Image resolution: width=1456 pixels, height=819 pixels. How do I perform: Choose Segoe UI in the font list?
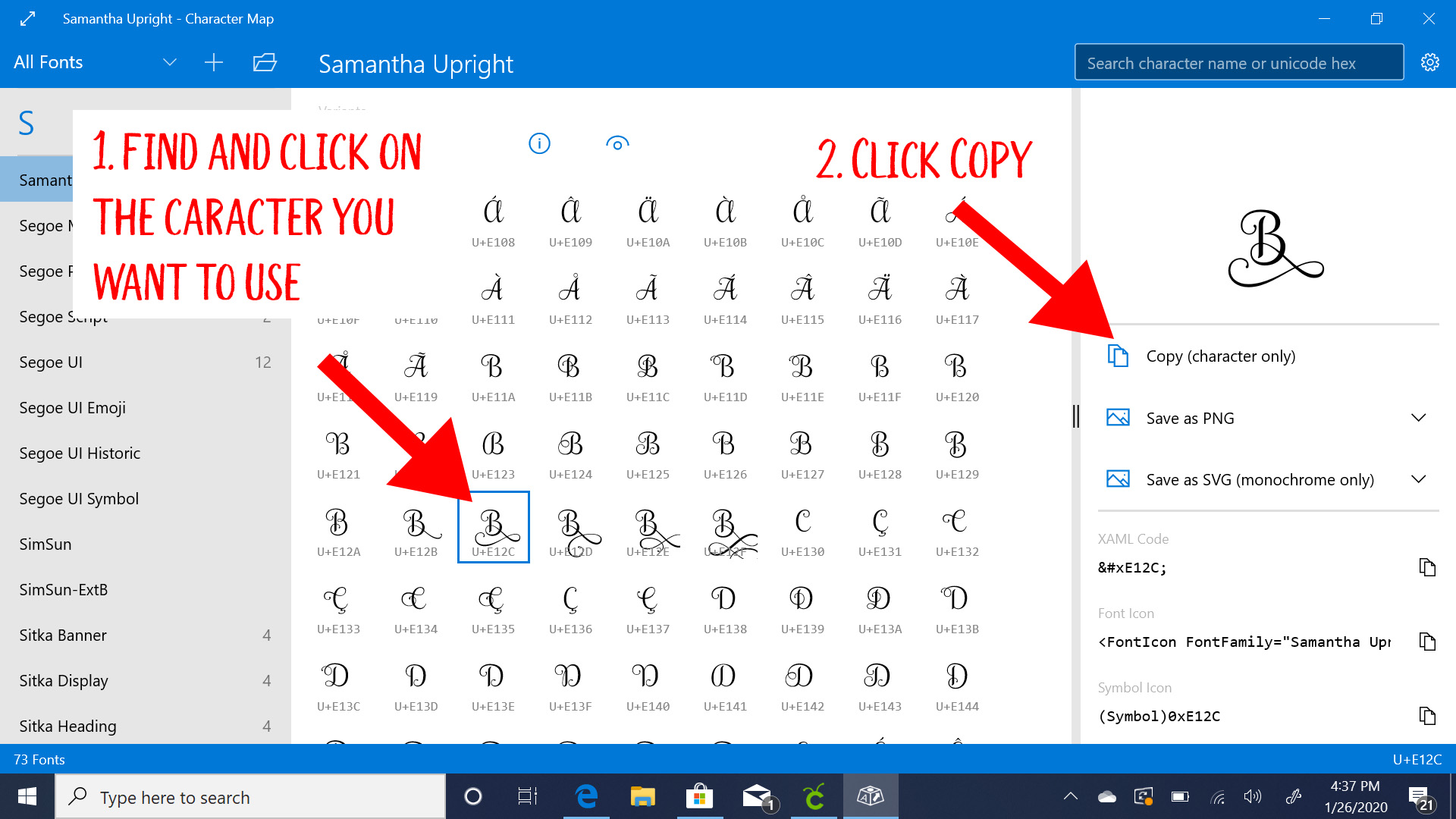[x=145, y=362]
